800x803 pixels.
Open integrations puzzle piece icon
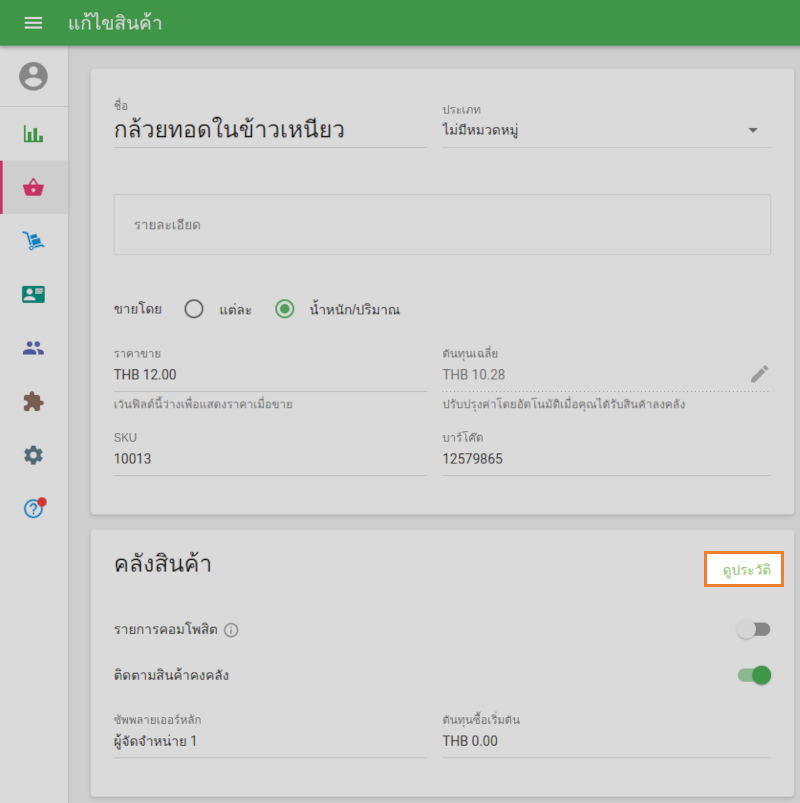coord(33,402)
